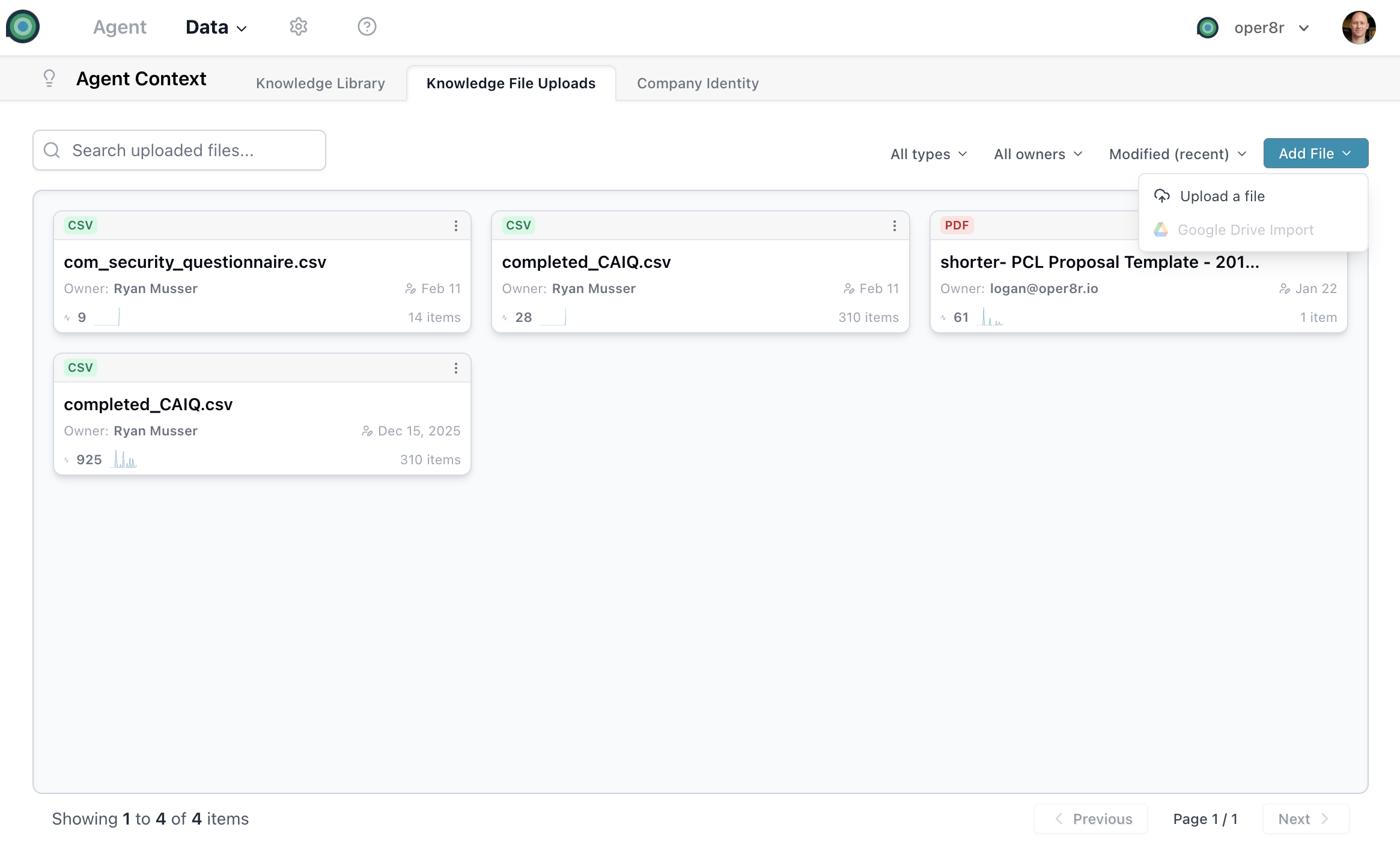Screen dimensions: 1400x848
Task: Open the All owners filter dropdown
Action: (x=1038, y=154)
